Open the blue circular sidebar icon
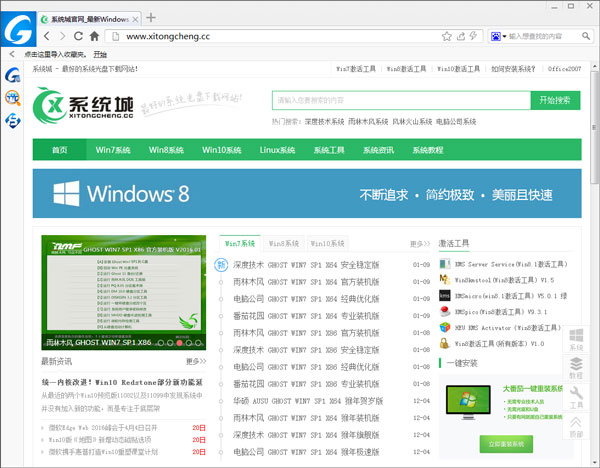This screenshot has height=468, width=600. tap(13, 121)
